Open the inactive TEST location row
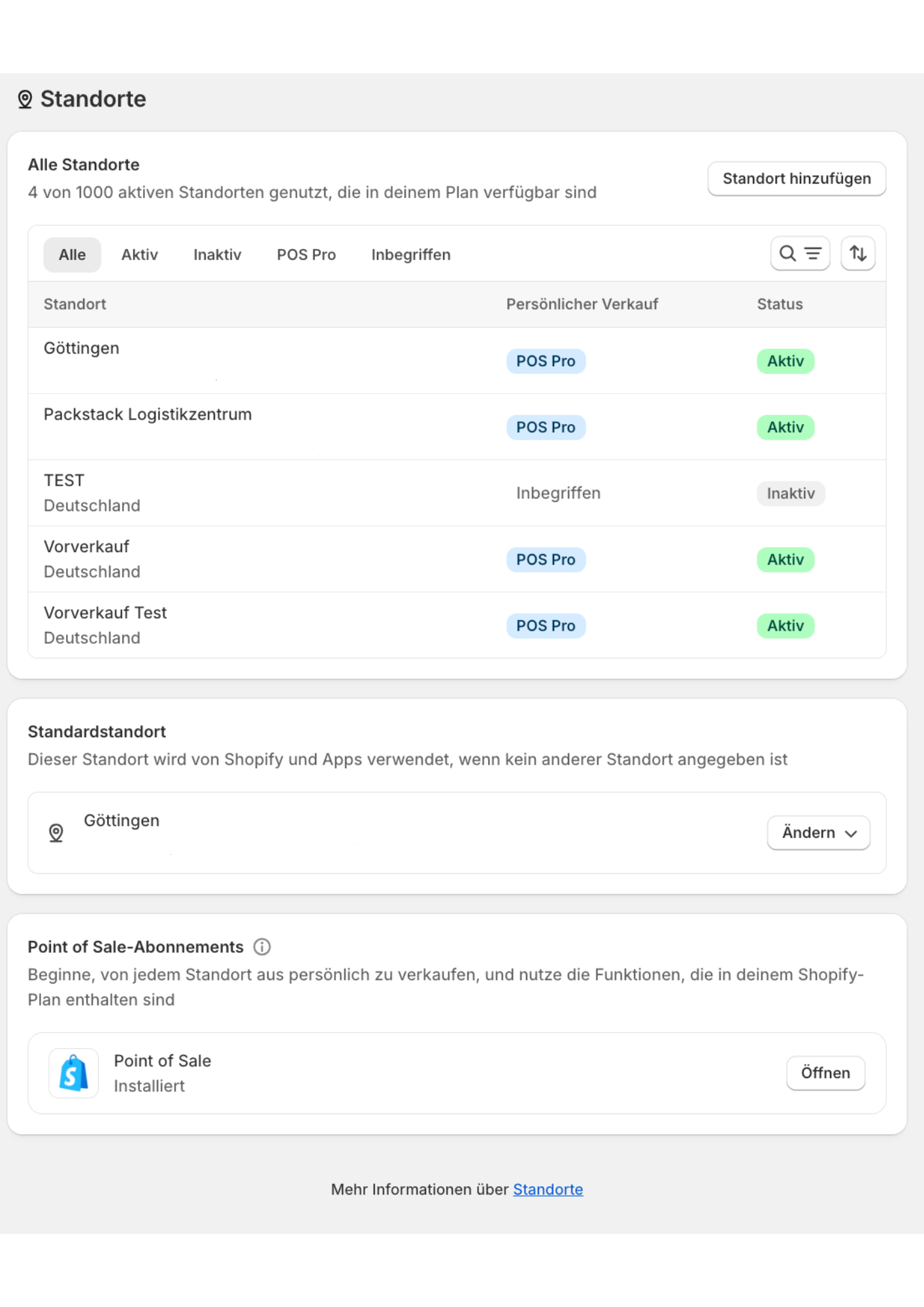924x1307 pixels. 64,481
